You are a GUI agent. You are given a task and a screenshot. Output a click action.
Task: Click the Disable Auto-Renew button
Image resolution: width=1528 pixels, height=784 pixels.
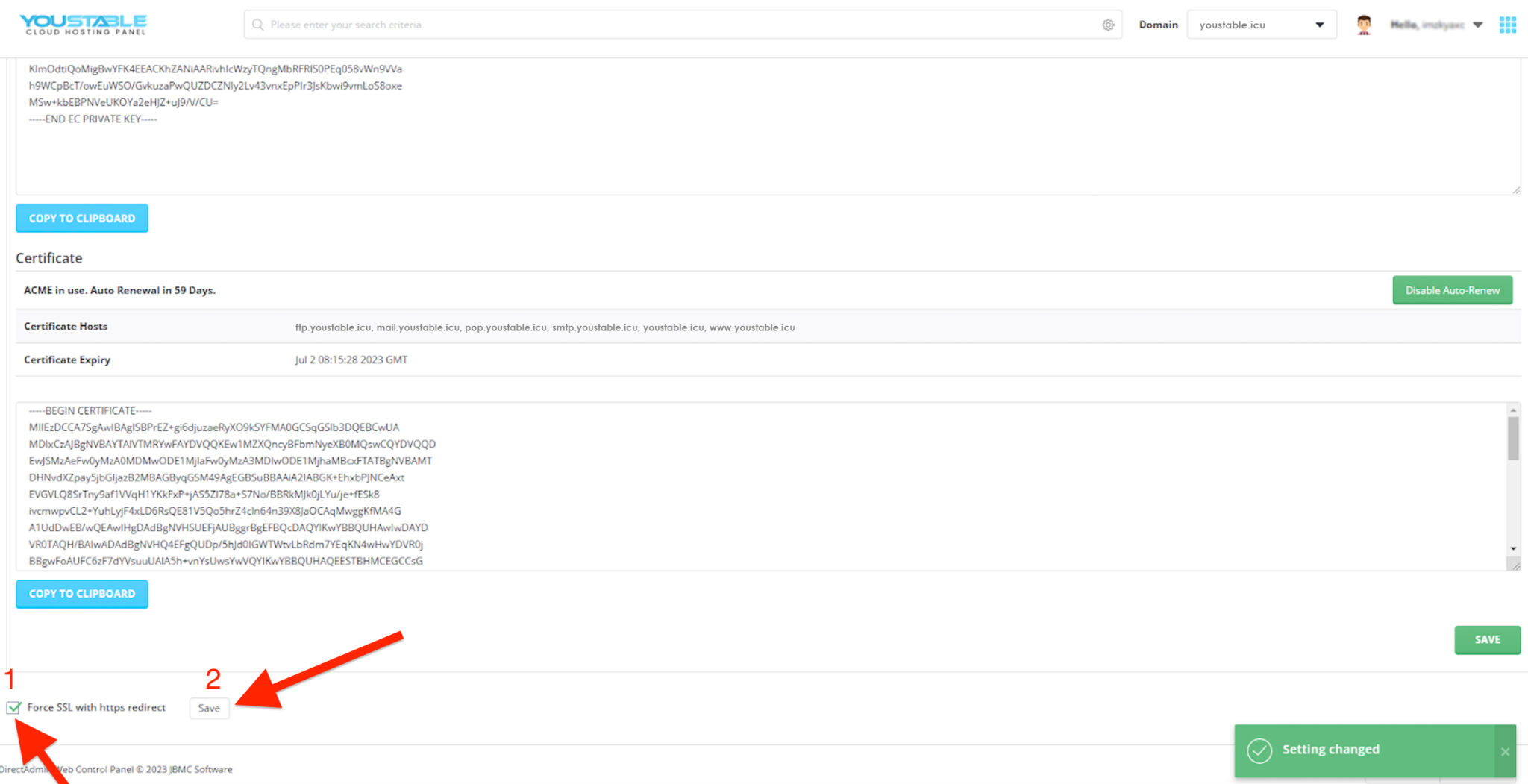1451,290
